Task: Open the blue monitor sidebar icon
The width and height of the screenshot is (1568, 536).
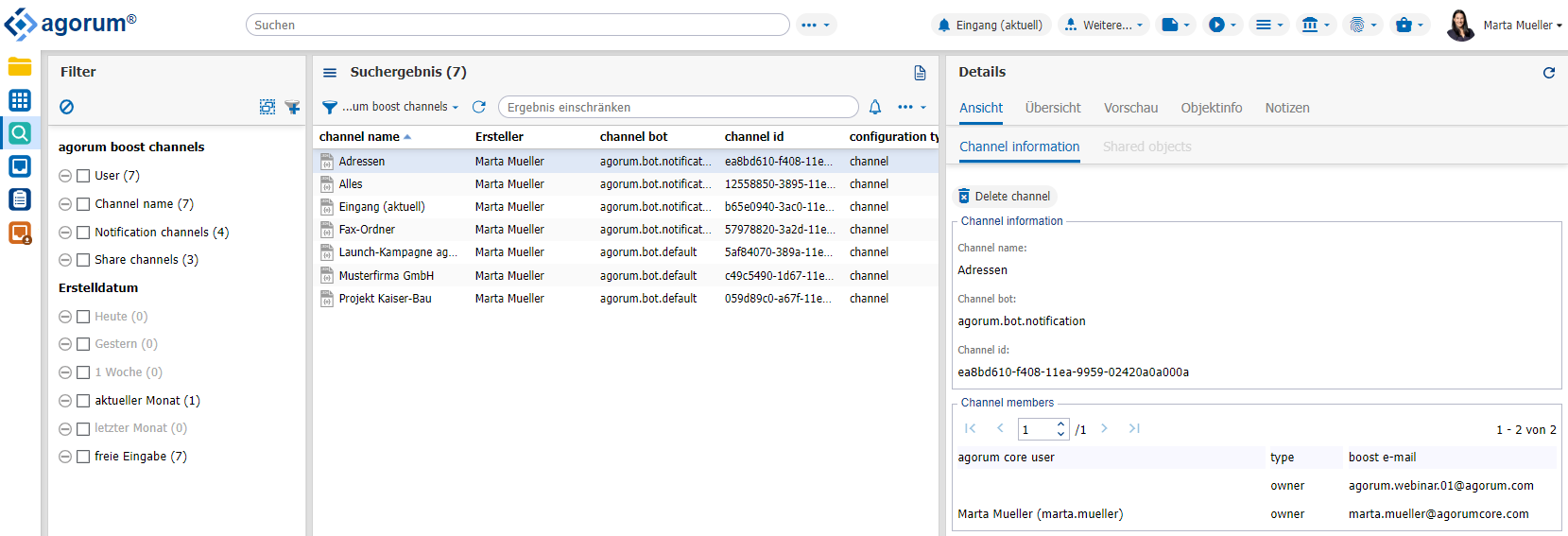Action: 20,166
